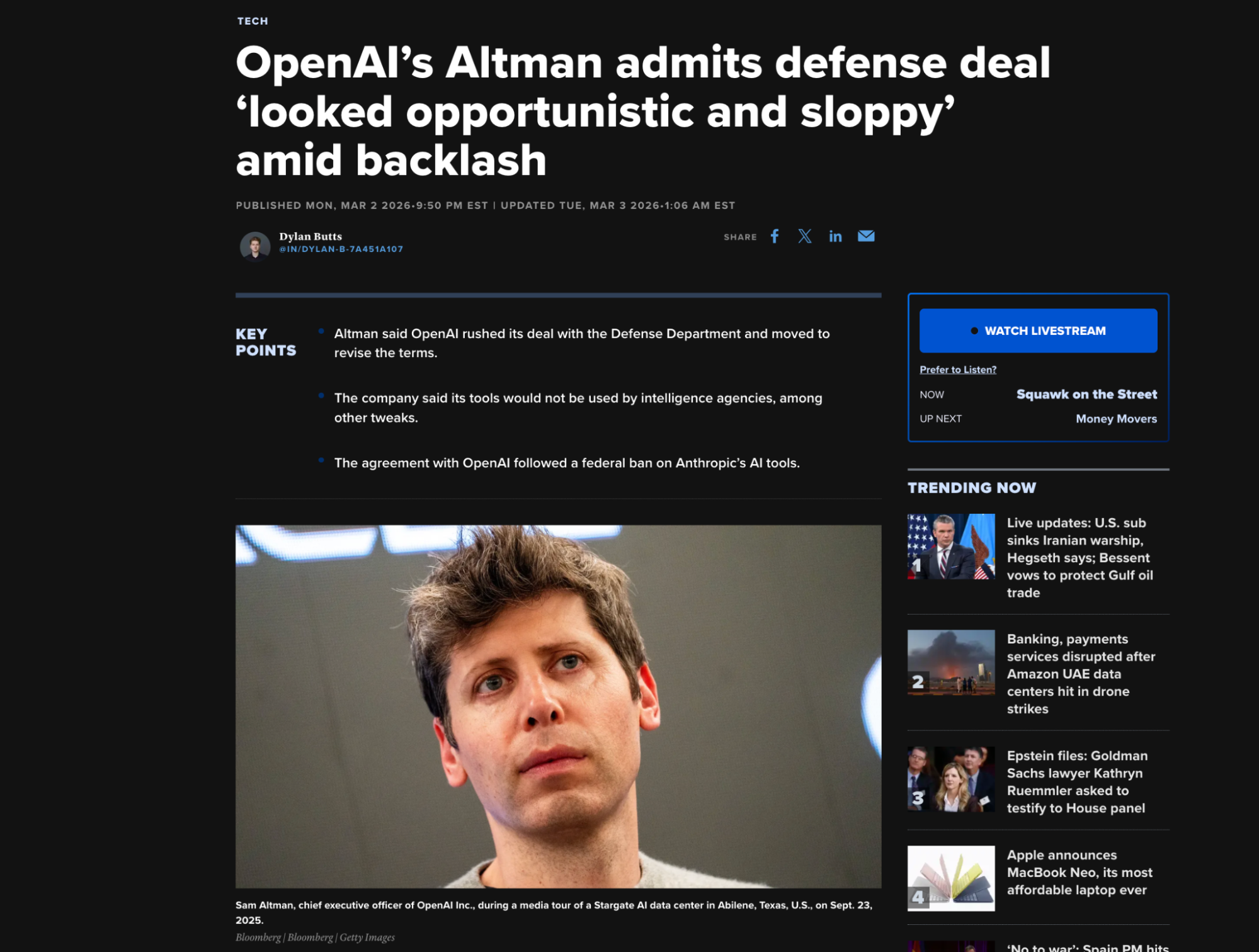This screenshot has width=1259, height=952.
Task: Share article on X icon
Action: (x=805, y=236)
